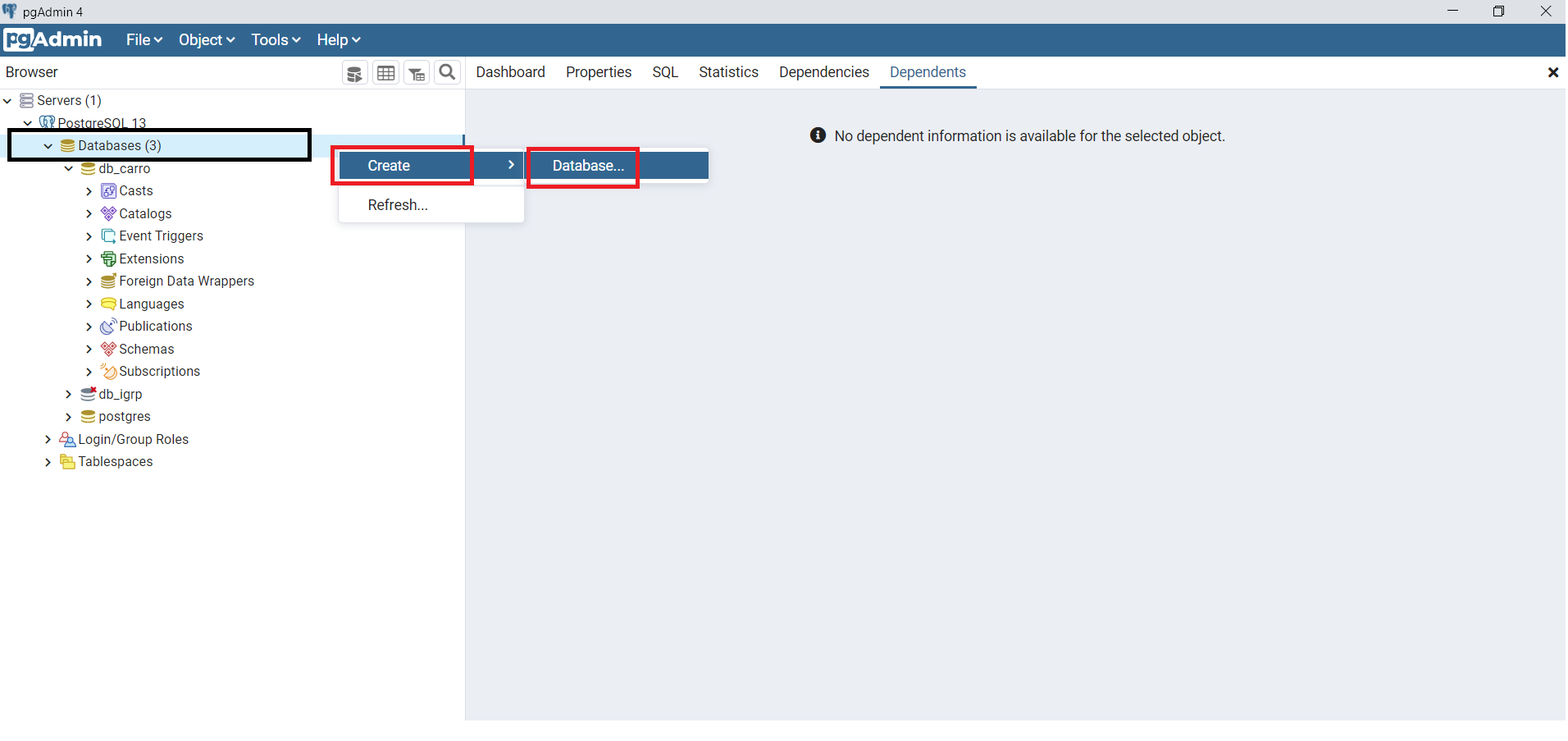Click the Foreign Data Wrappers icon
1568x741 pixels.
108,281
